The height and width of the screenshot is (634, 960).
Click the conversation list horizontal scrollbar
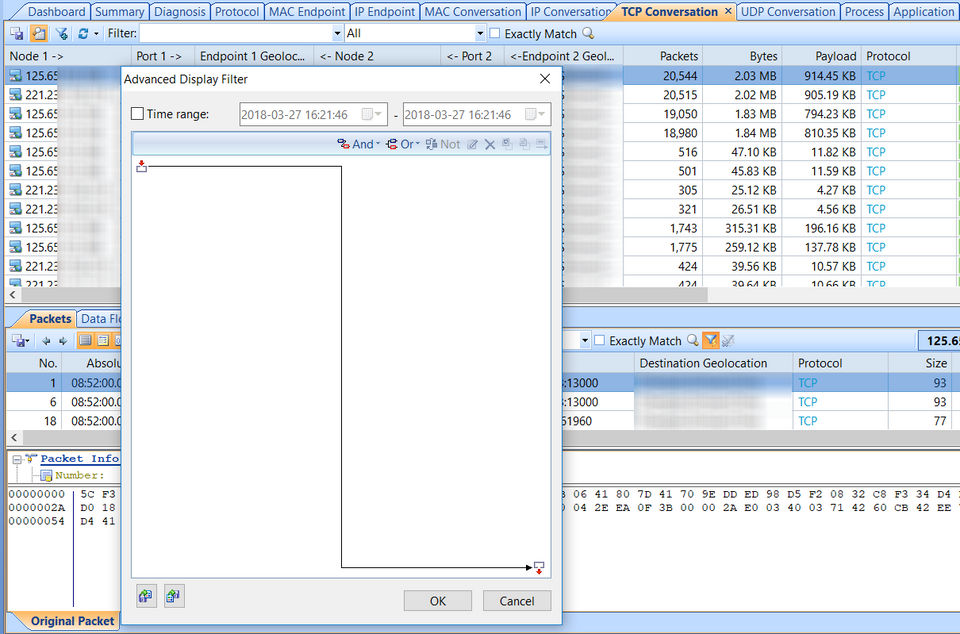(364, 295)
